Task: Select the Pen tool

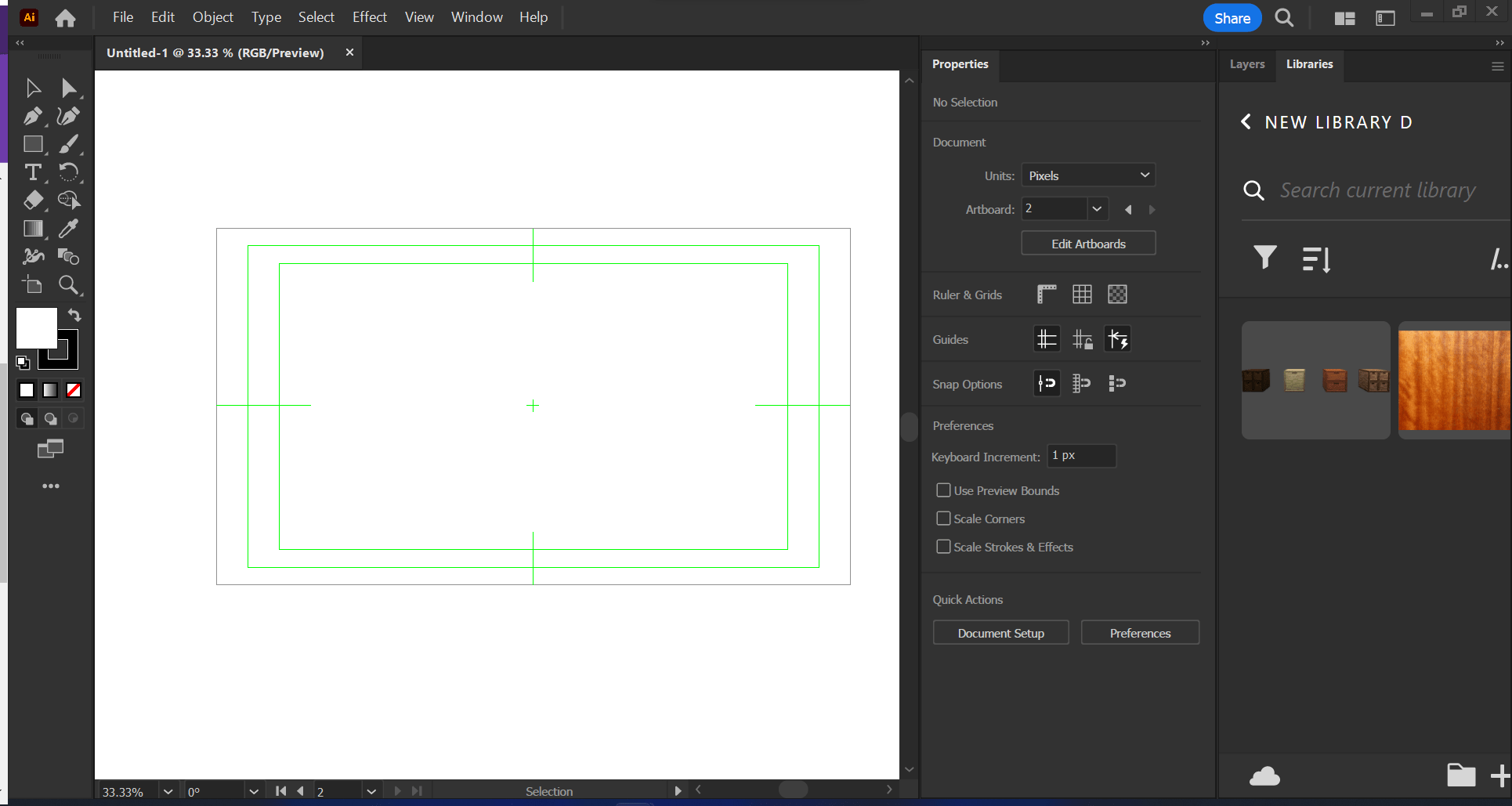Action: pos(34,116)
